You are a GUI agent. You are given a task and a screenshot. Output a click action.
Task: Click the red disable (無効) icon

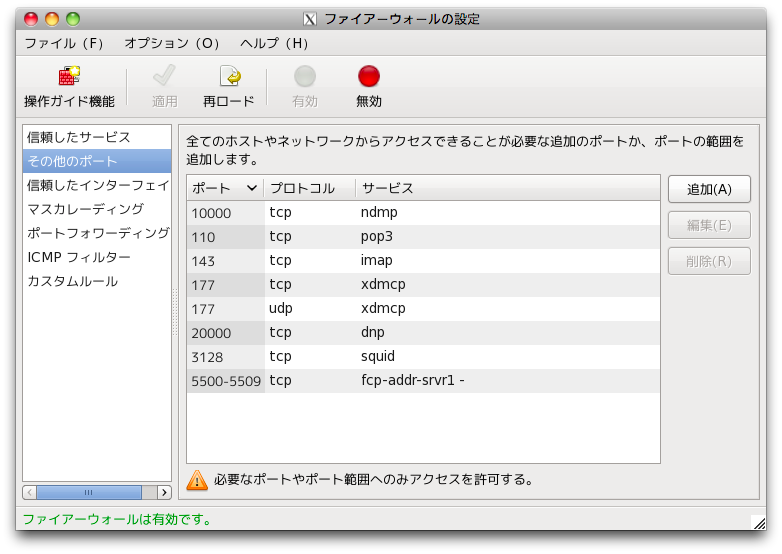369,77
